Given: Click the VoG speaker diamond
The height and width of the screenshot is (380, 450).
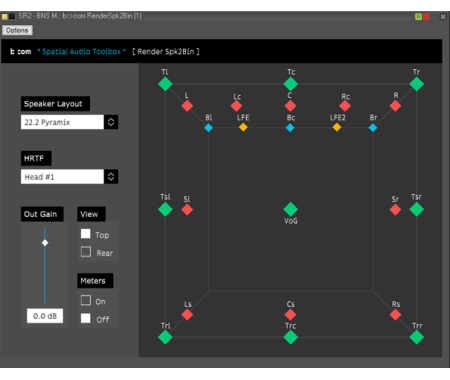Looking at the screenshot, I should click(x=290, y=209).
